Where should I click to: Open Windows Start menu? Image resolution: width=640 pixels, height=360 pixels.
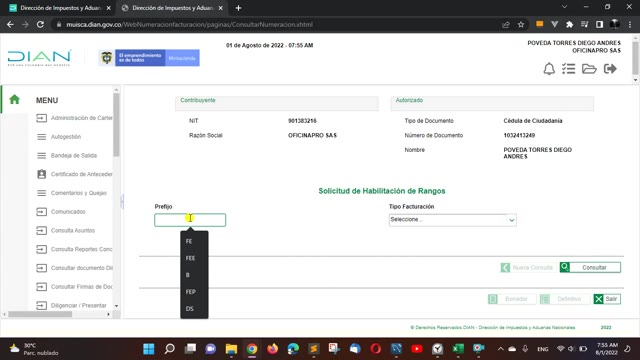coord(149,349)
